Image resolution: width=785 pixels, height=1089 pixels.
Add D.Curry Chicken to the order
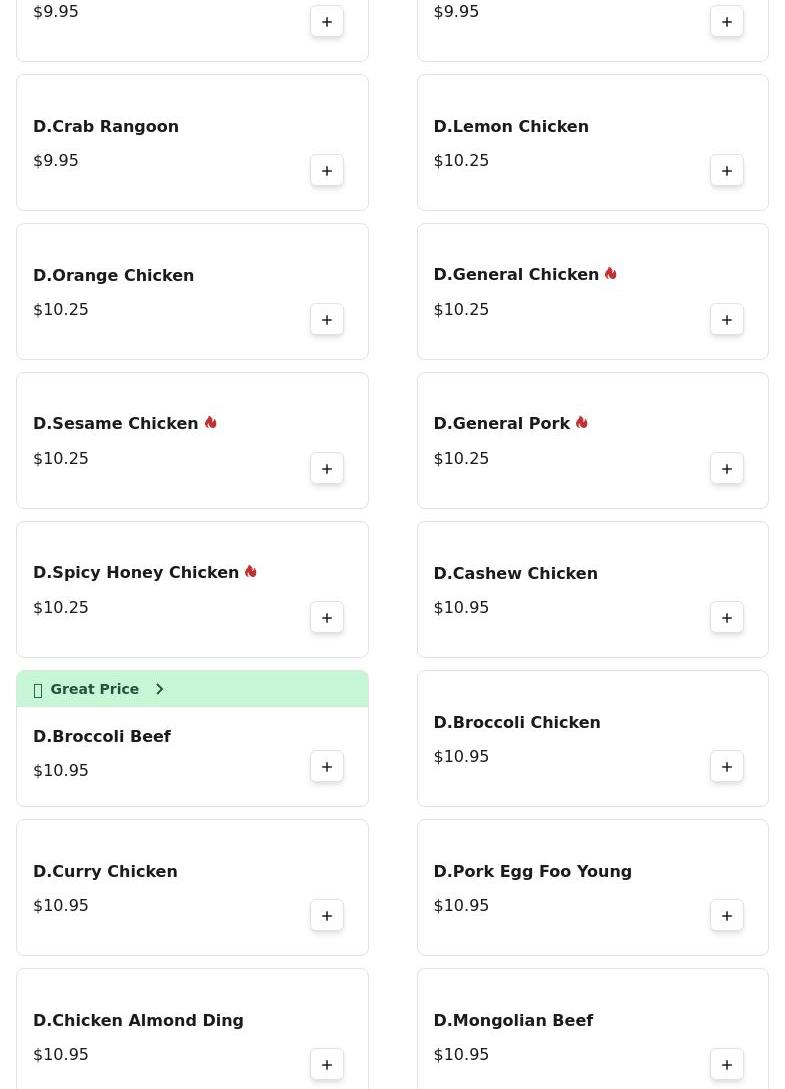[327, 916]
